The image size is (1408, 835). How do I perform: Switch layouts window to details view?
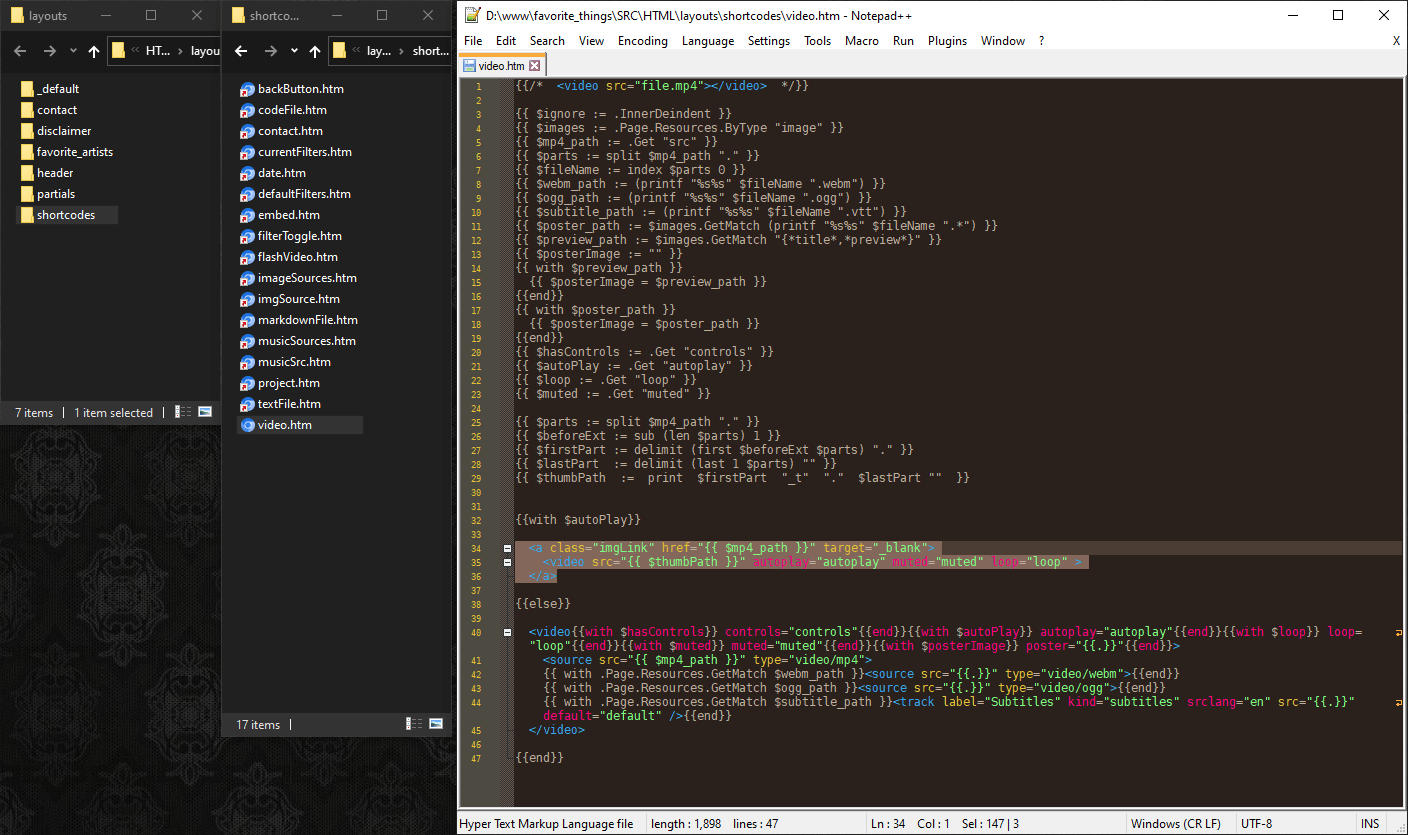tap(183, 412)
